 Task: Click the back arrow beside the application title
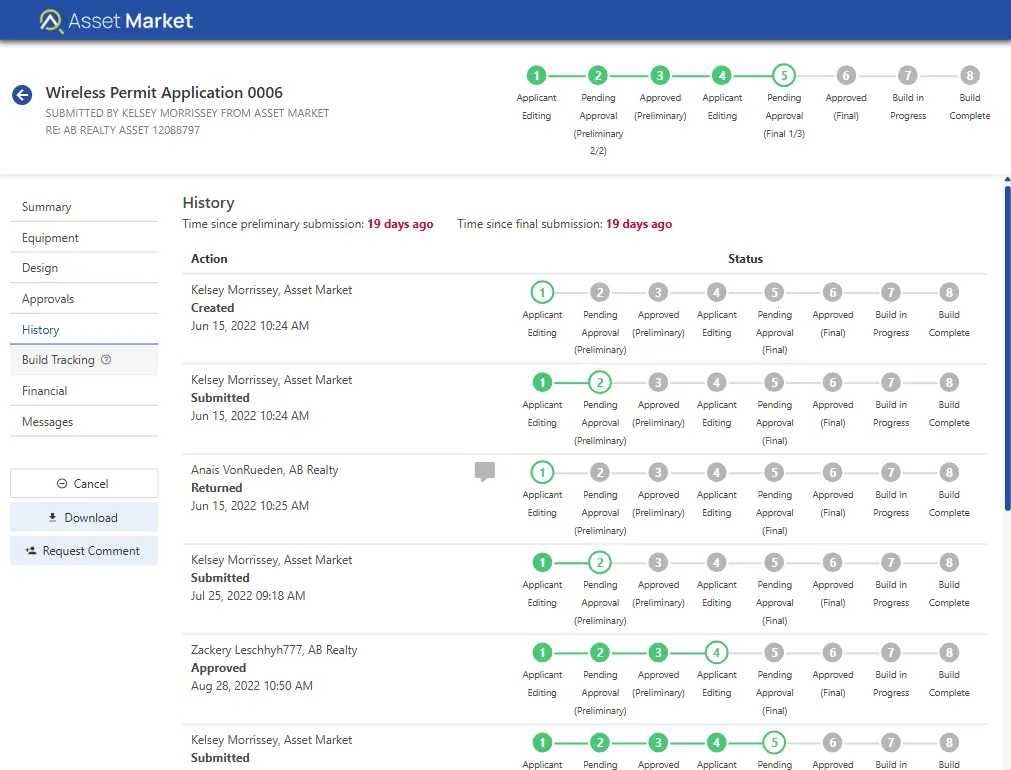click(22, 95)
